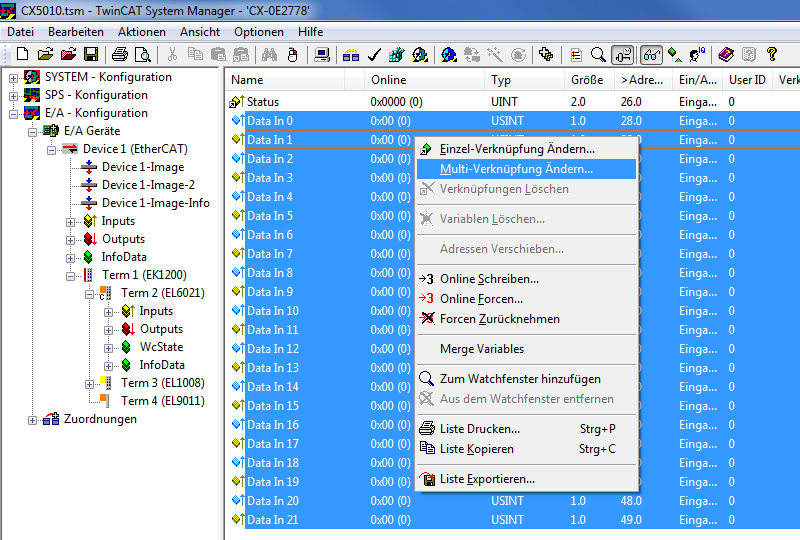The width and height of the screenshot is (800, 540).
Task: Select Online Forcen in the context menu
Action: [527, 299]
